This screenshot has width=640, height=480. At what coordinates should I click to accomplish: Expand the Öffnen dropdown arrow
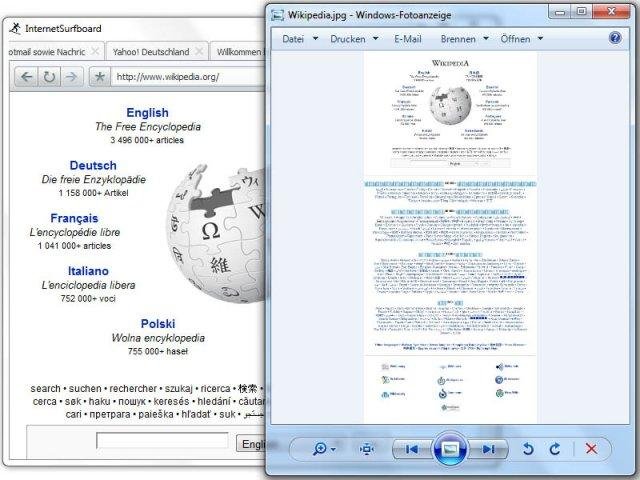coord(540,38)
